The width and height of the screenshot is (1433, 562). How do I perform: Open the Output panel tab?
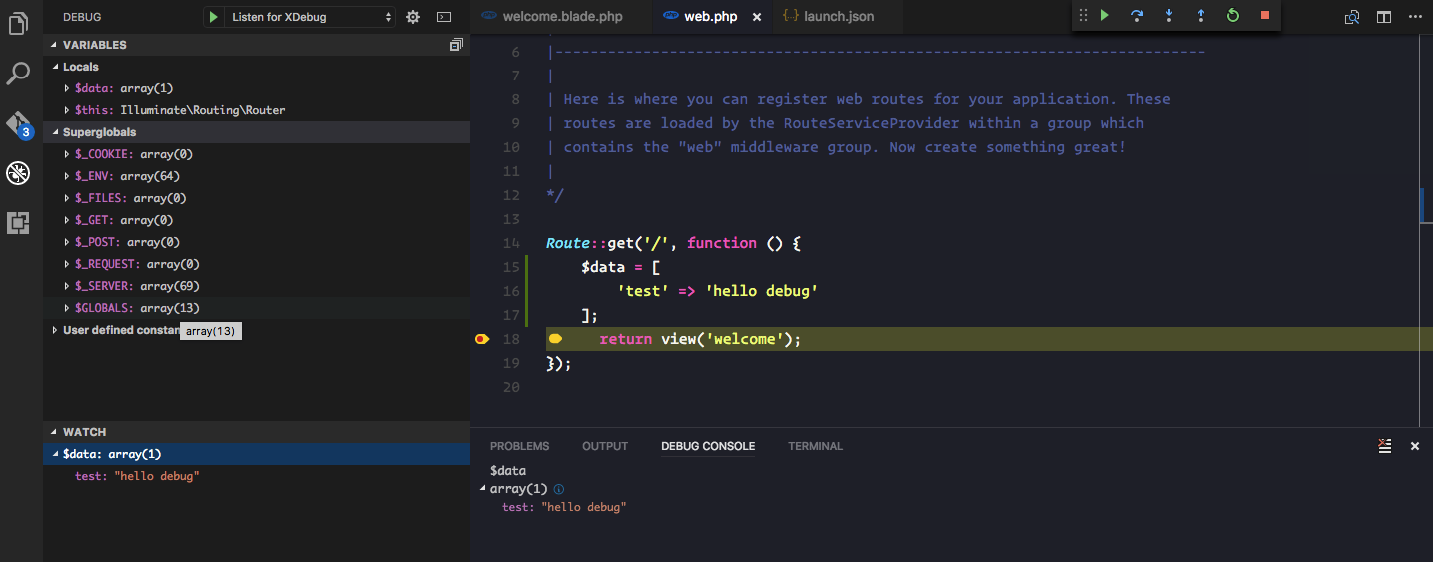point(605,446)
